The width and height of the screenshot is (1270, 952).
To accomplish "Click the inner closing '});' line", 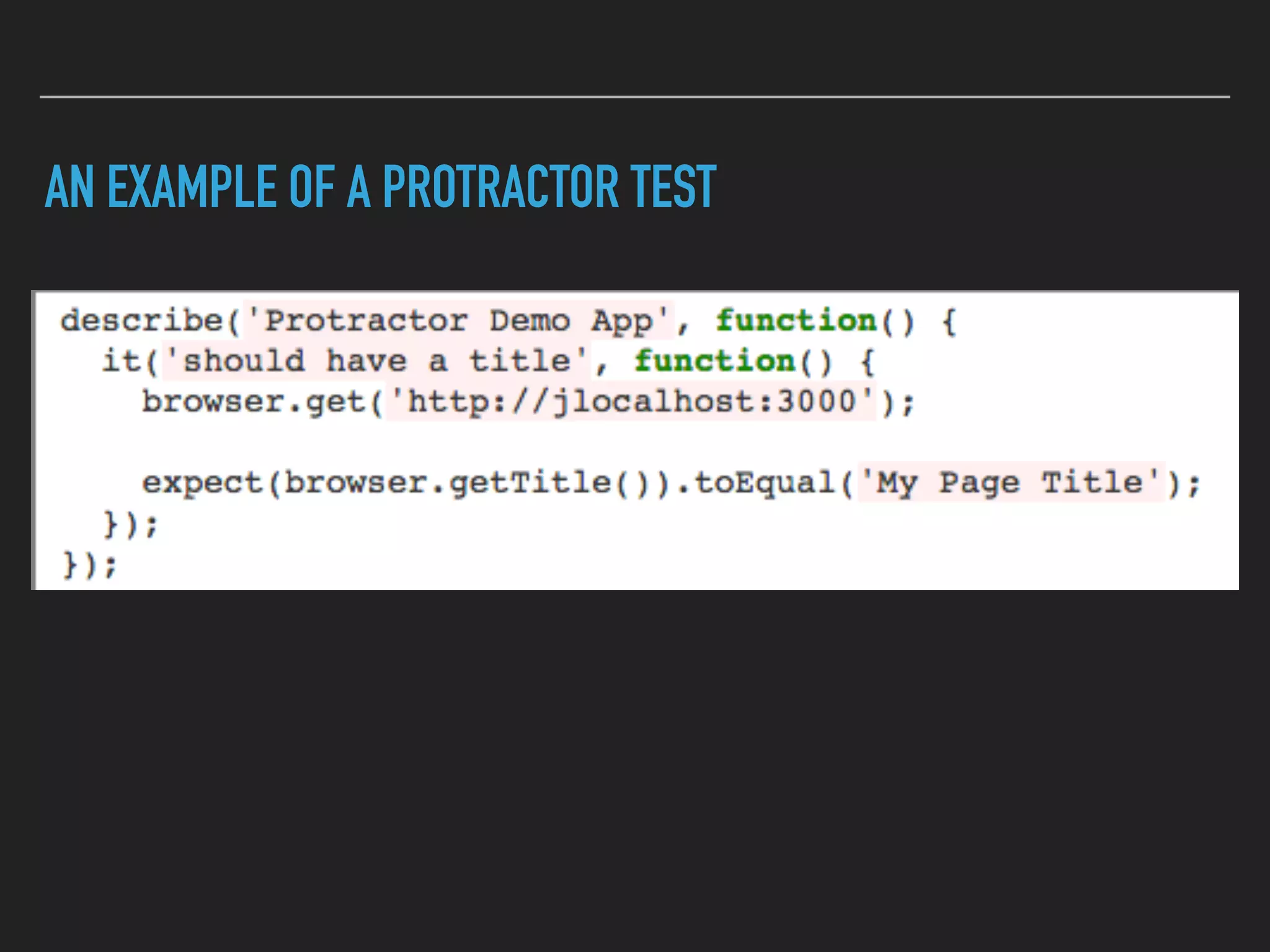I will tap(130, 524).
